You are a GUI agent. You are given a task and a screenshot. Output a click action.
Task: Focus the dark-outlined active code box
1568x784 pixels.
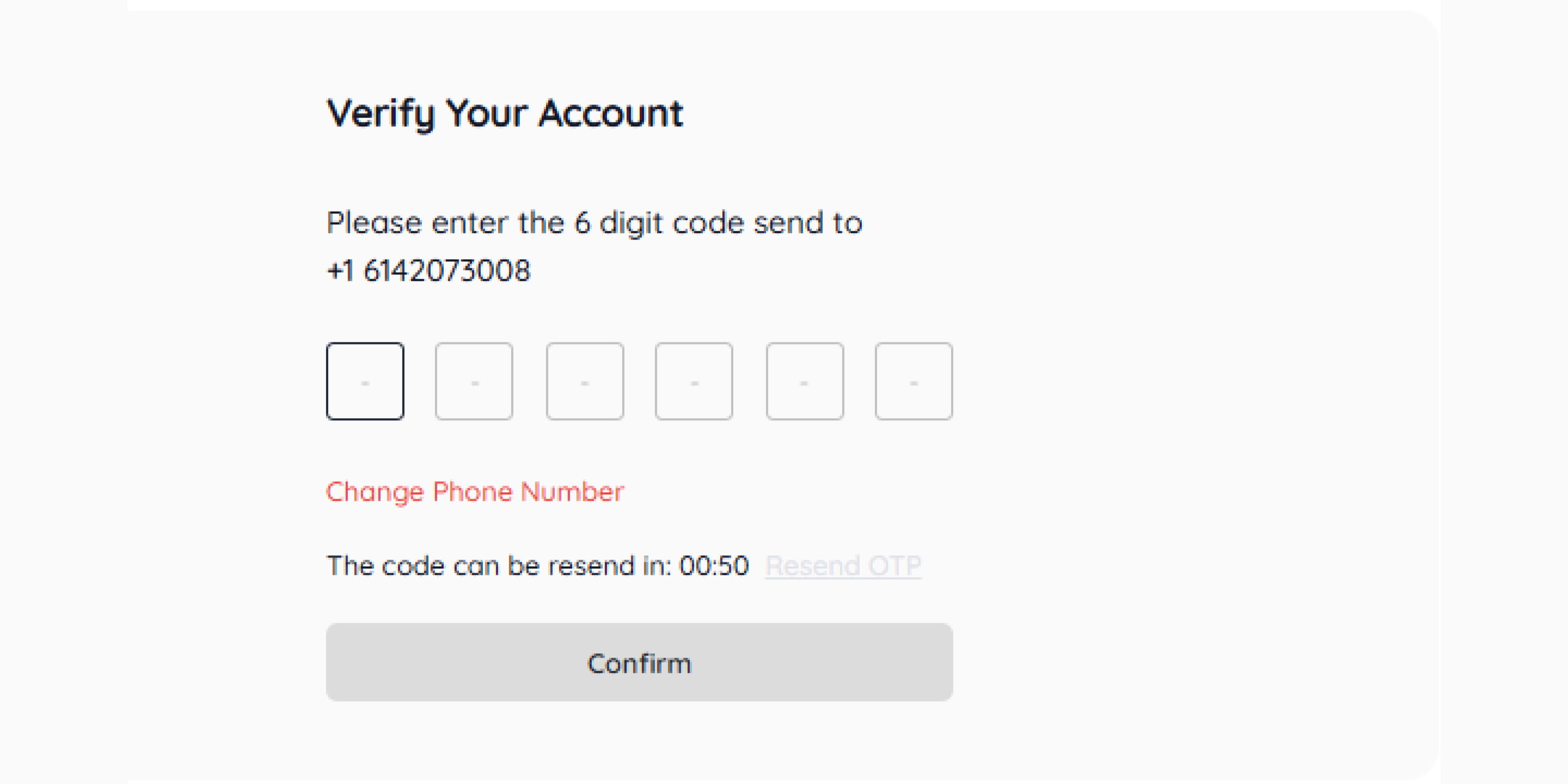point(365,381)
